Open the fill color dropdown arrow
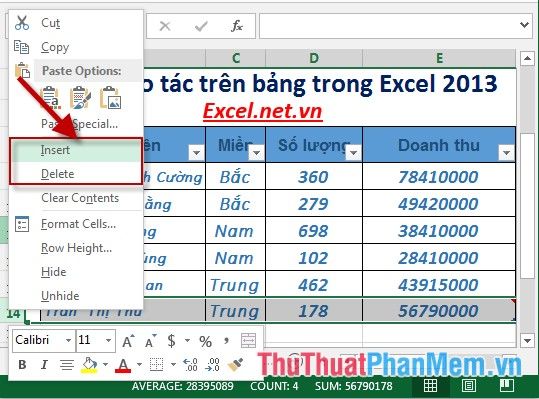This screenshot has width=539, height=399. click(x=105, y=364)
